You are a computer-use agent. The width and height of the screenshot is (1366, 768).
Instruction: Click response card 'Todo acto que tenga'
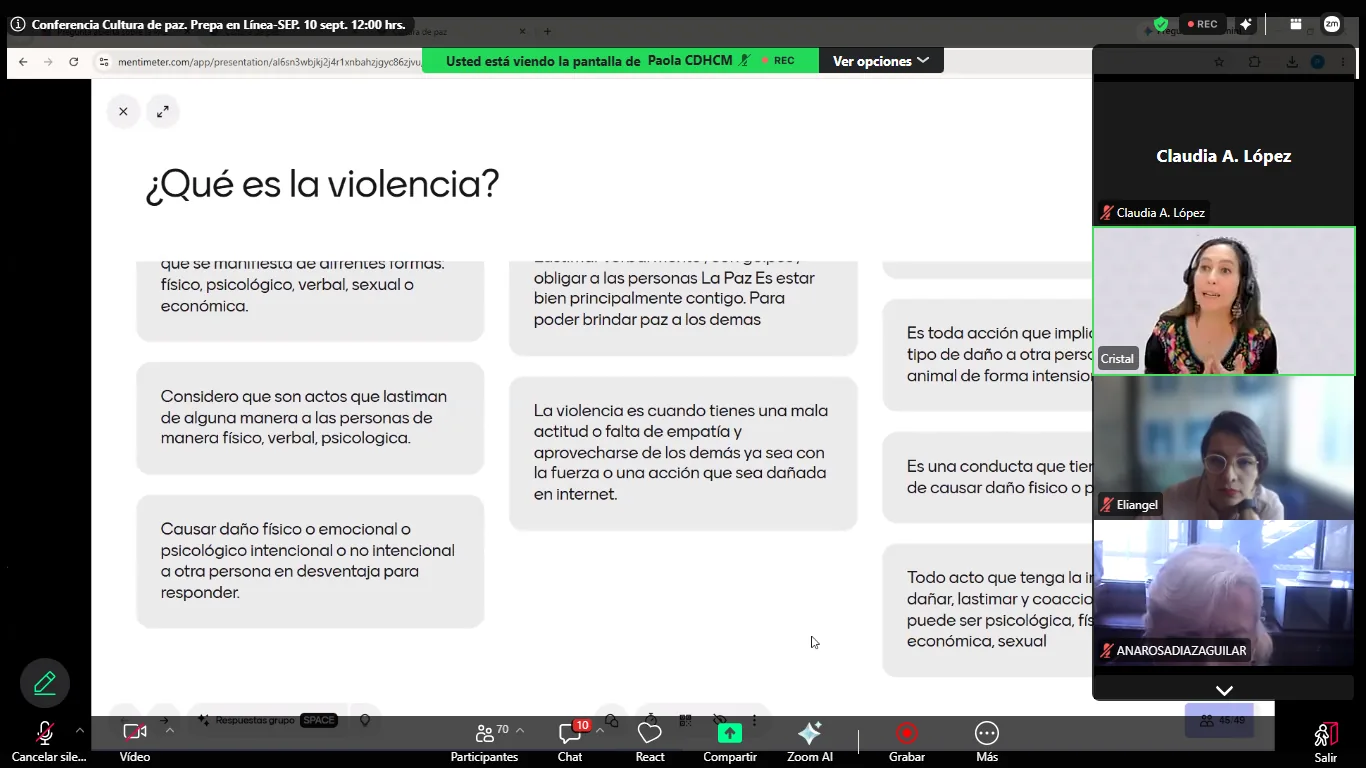(x=988, y=609)
